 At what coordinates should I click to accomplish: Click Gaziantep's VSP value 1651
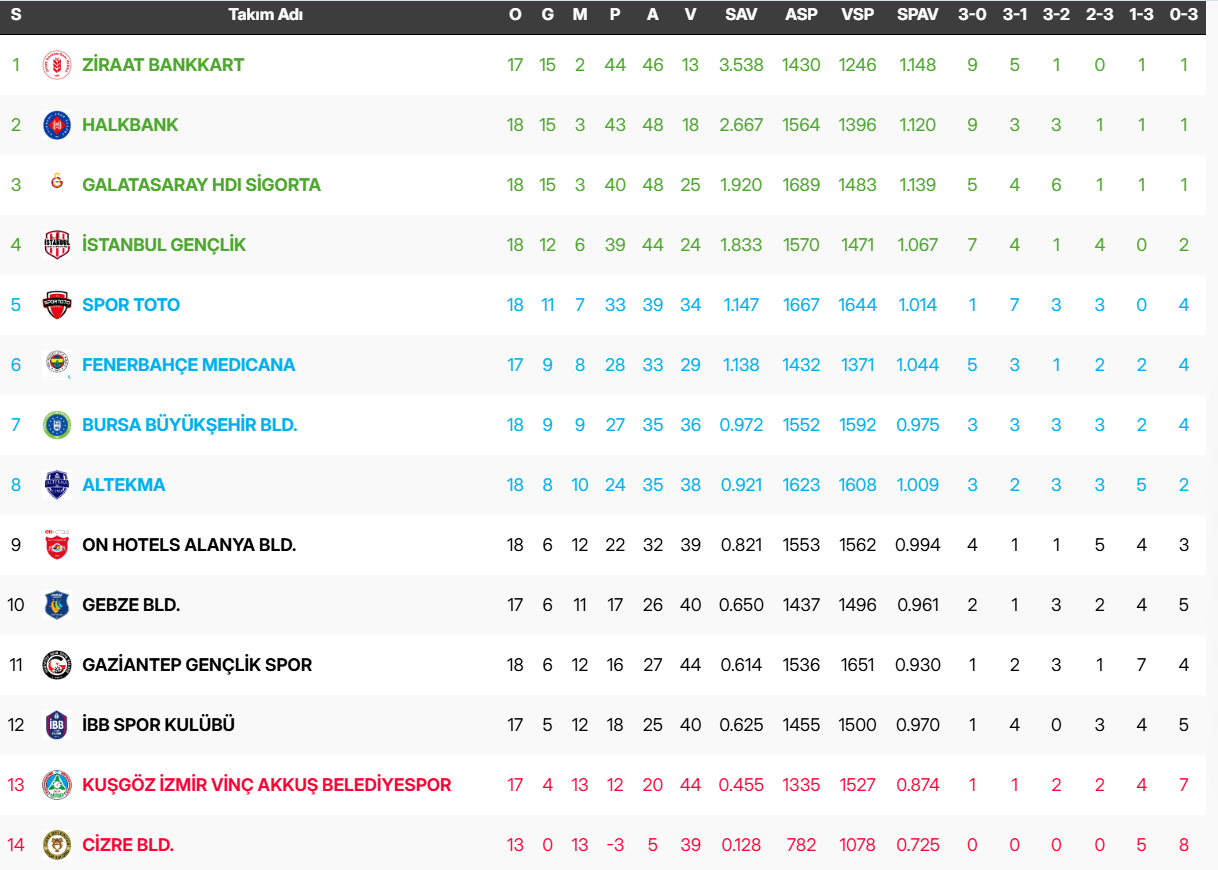858,665
